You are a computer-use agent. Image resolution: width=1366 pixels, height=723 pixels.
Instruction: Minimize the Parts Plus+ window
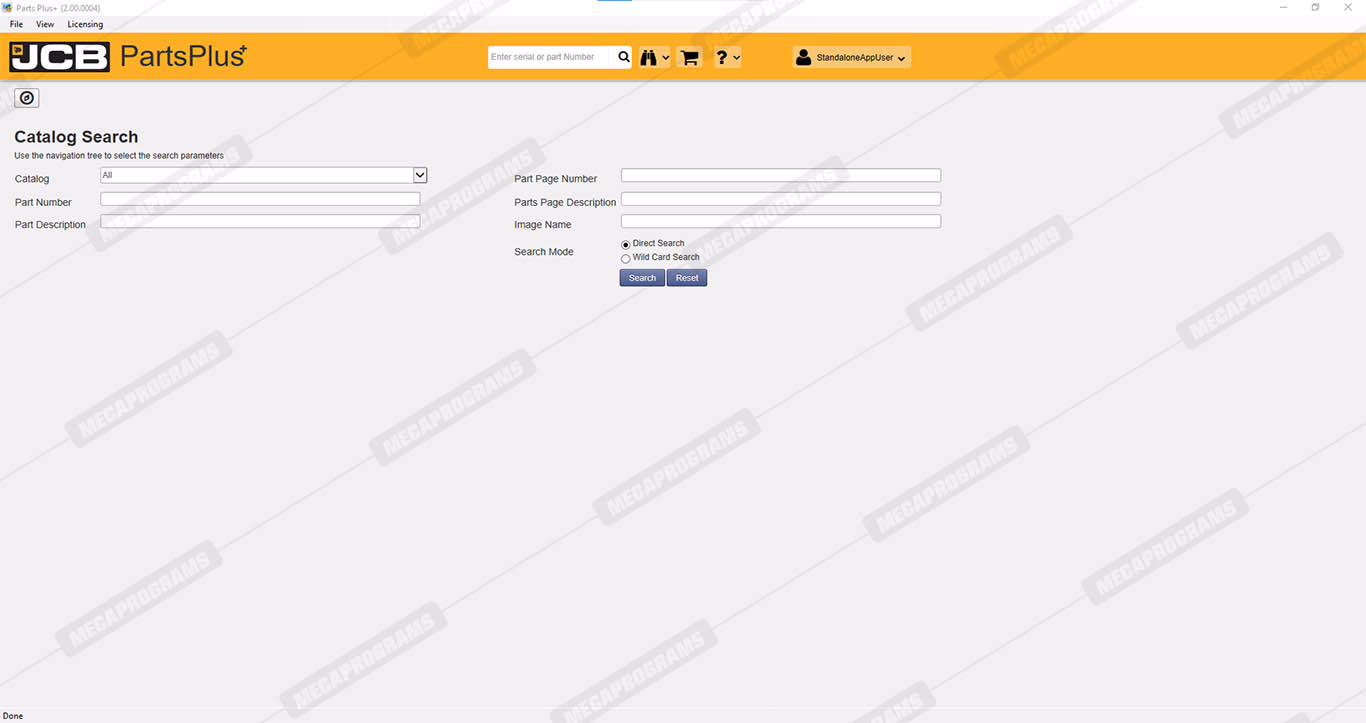pyautogui.click(x=1284, y=7)
